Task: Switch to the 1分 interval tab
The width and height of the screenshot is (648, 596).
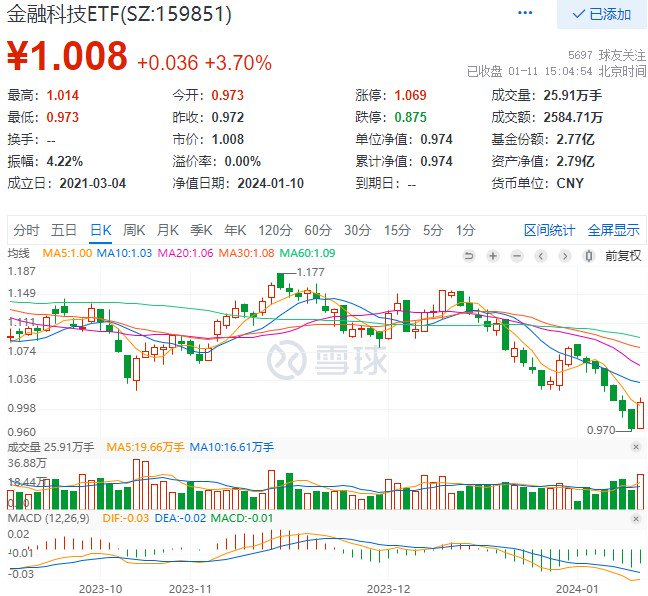Action: [x=465, y=230]
